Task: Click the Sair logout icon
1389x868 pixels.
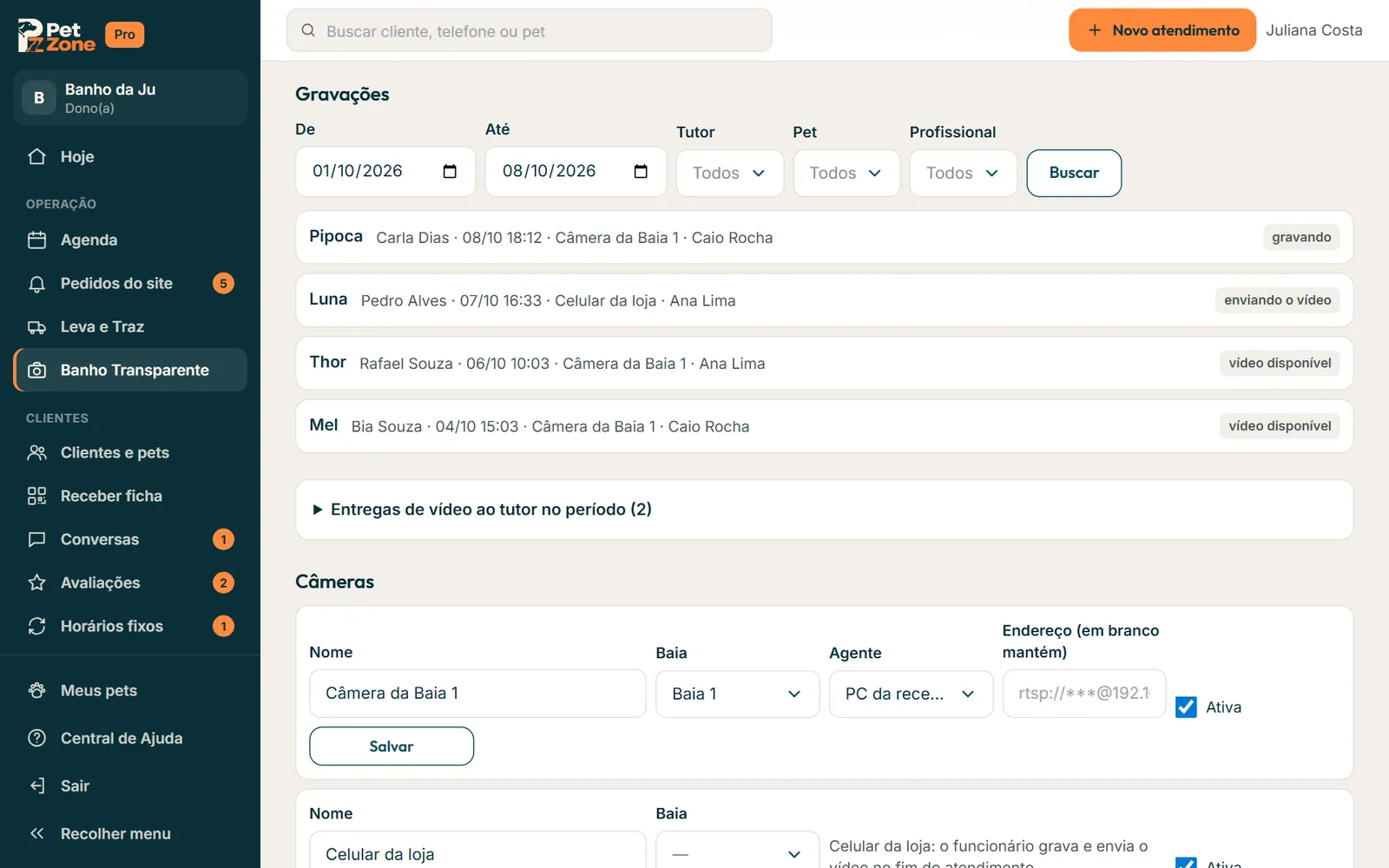Action: point(36,786)
